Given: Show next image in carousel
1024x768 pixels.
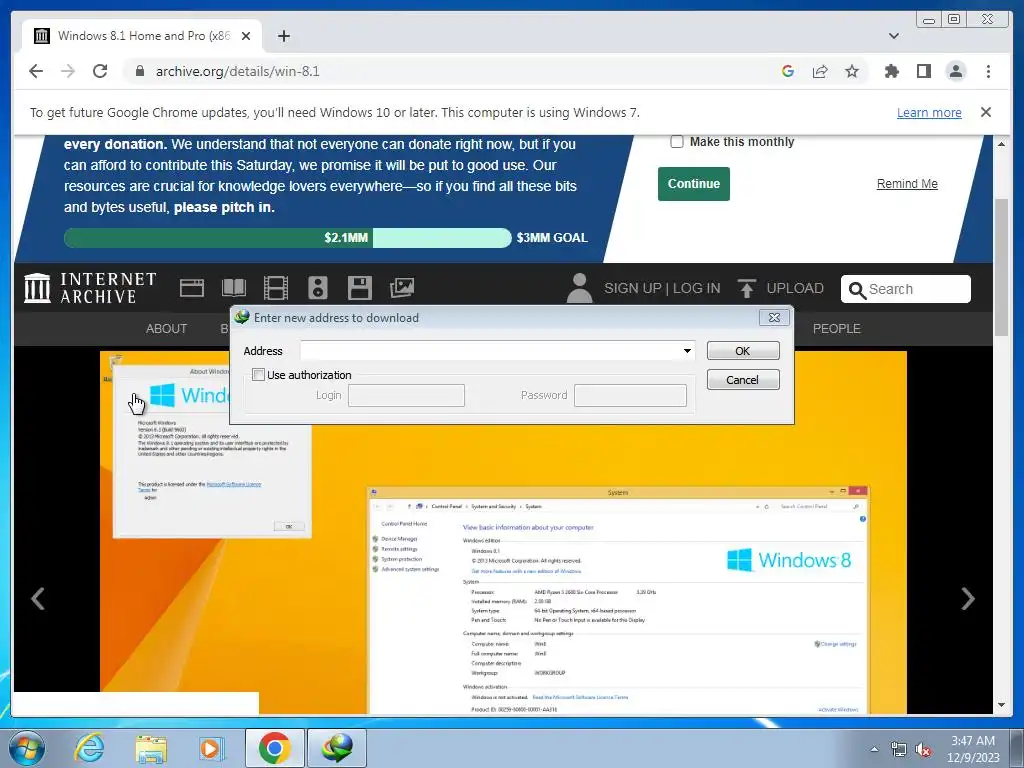Looking at the screenshot, I should tap(968, 598).
